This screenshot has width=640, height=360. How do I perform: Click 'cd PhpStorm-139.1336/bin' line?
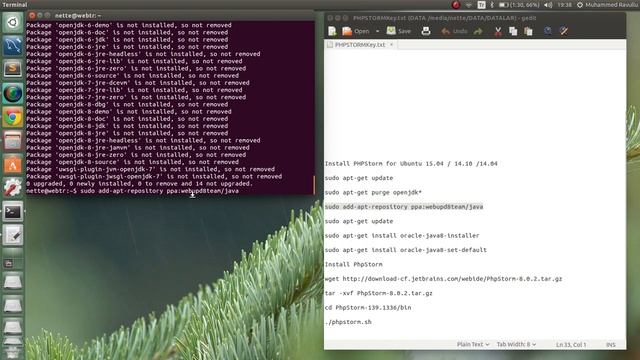click(x=368, y=307)
